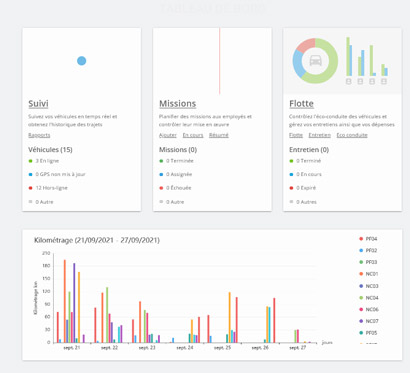Click the tallest orange-red bar on sept. 21
410x373 pixels.
point(65,301)
